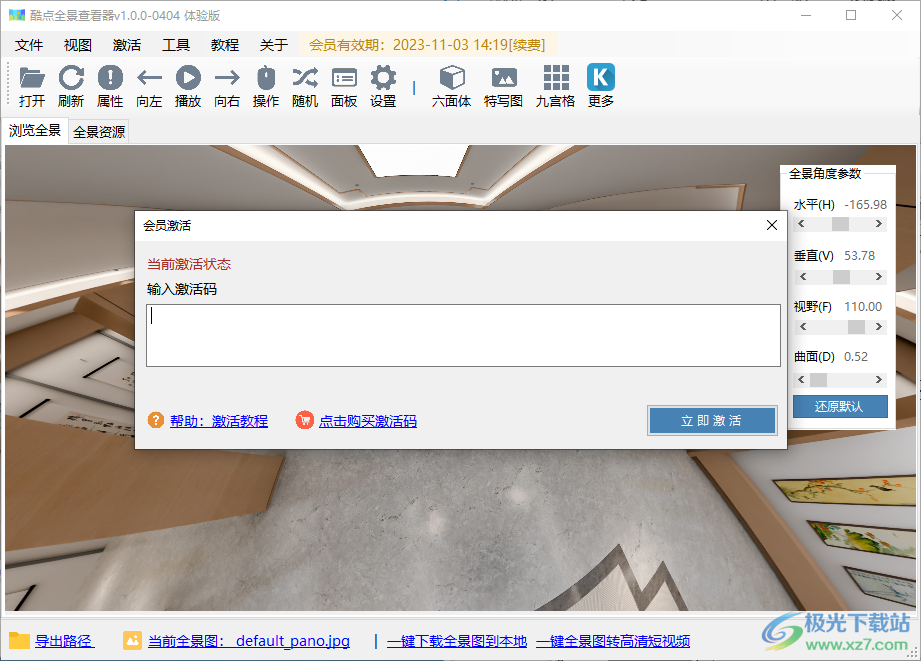Select the Cube (六面体) tool icon
This screenshot has width=921, height=661.
(x=452, y=78)
